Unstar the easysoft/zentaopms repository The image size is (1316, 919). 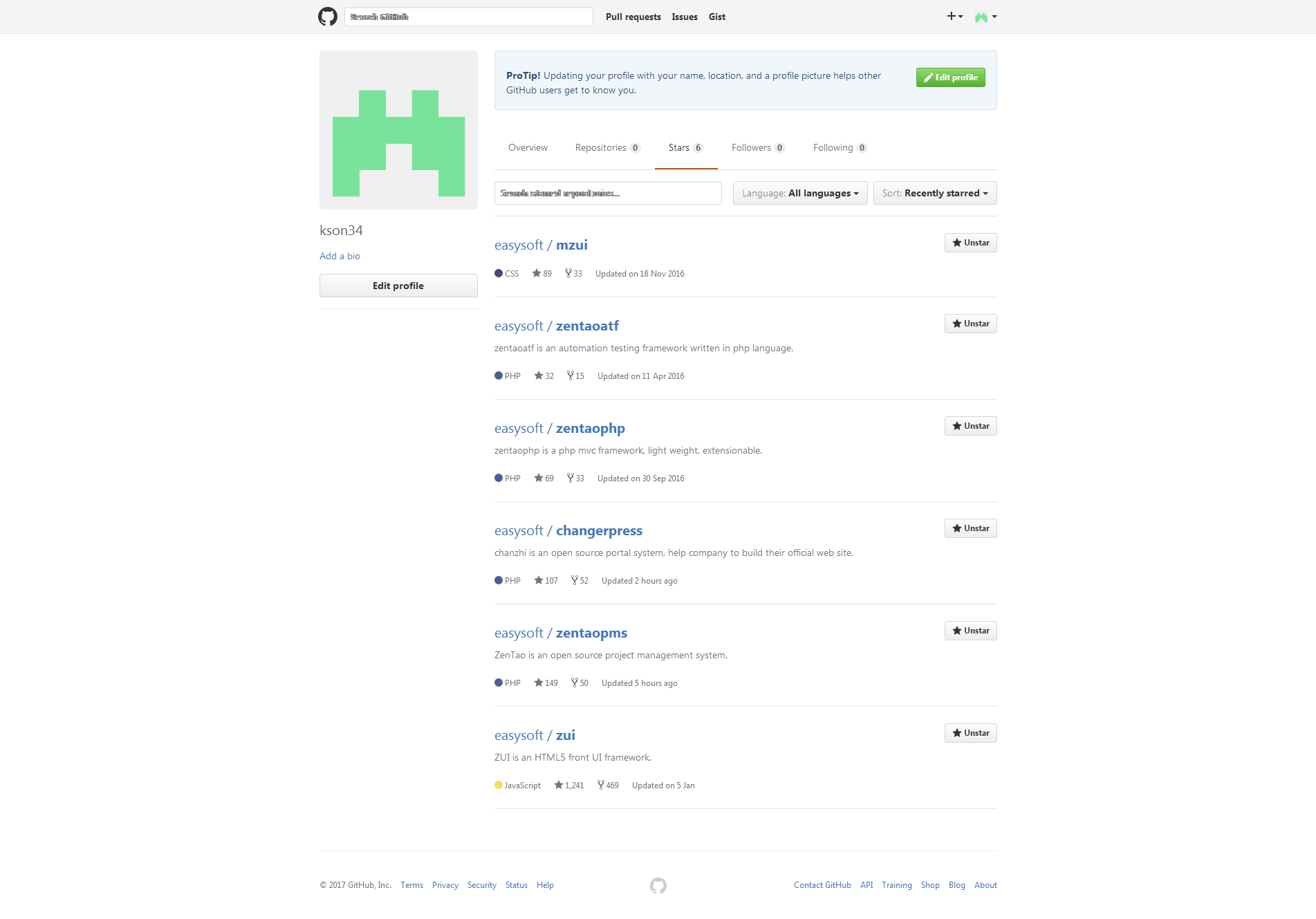(971, 631)
